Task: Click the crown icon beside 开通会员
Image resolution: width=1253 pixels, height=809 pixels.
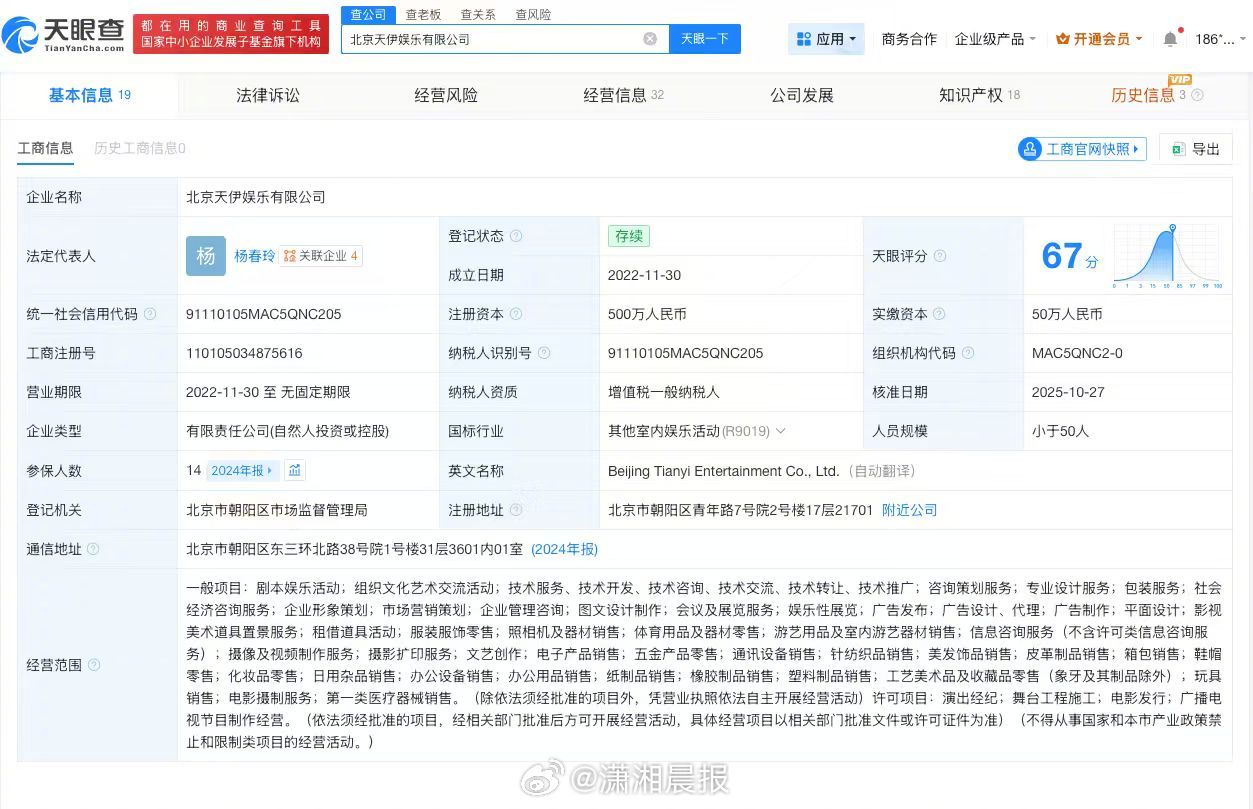Action: pos(1063,39)
